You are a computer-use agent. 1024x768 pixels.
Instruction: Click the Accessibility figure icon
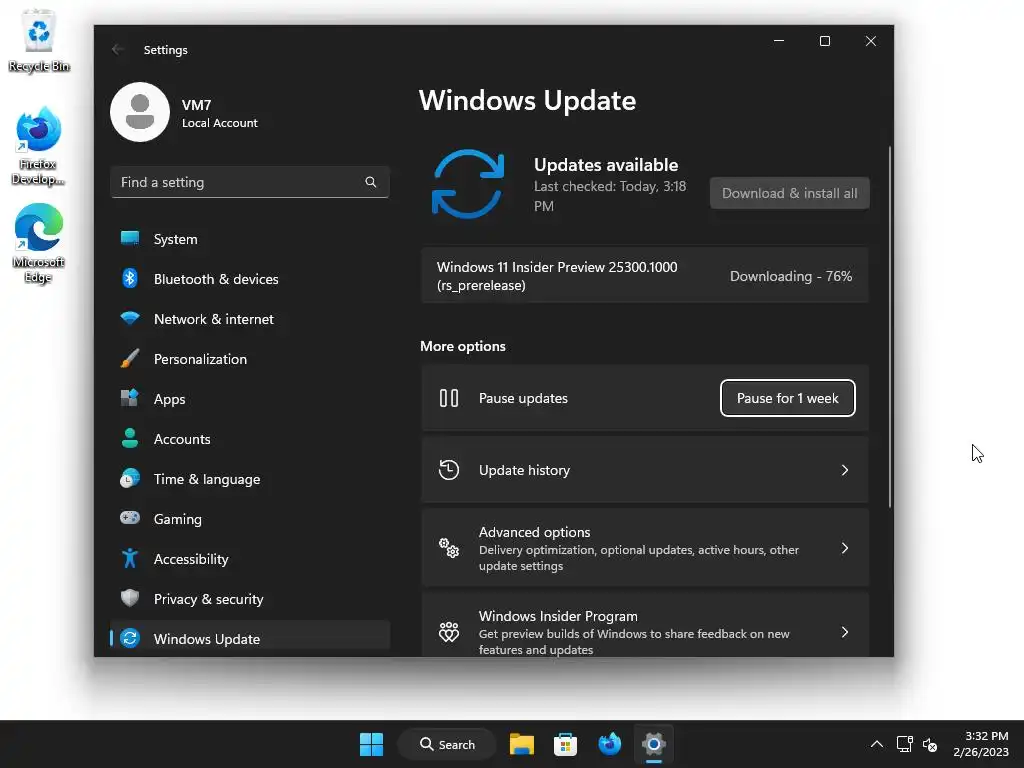click(130, 558)
